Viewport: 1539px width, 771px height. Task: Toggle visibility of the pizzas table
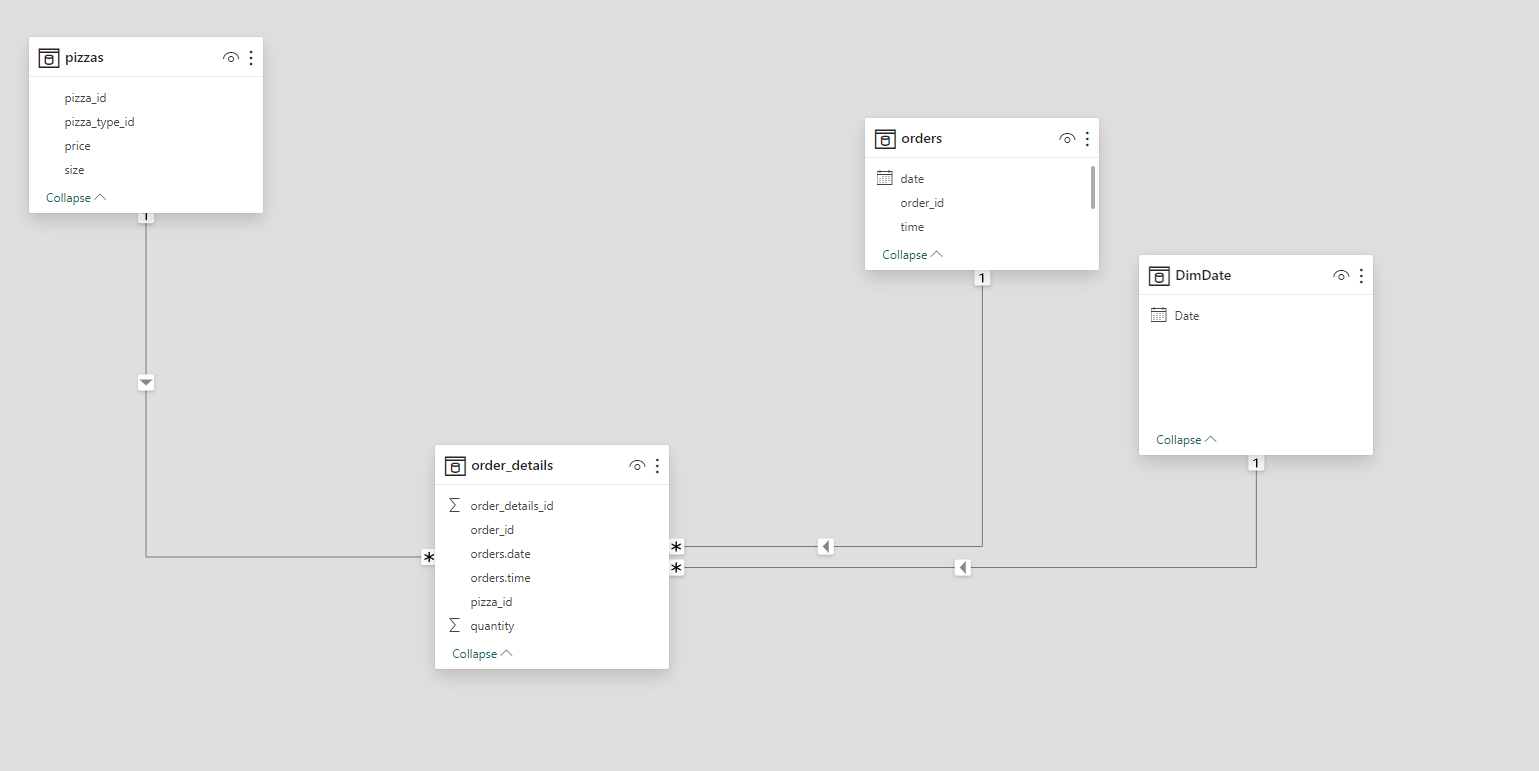point(230,58)
